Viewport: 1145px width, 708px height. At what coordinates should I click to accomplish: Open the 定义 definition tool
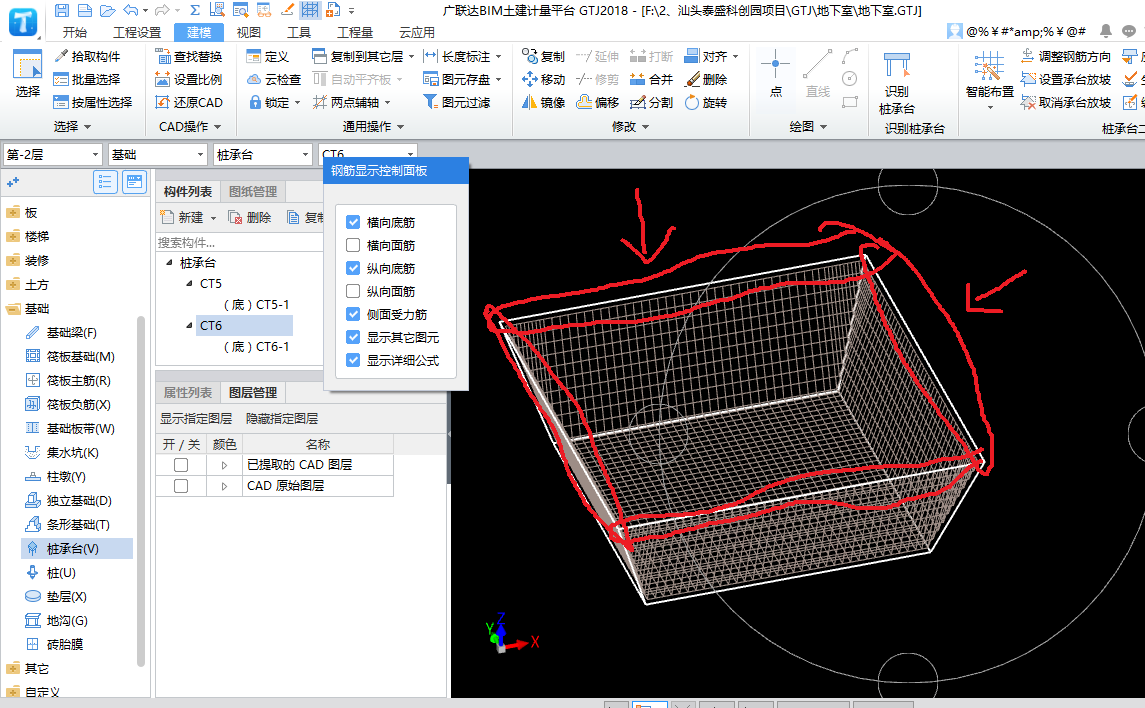click(267, 56)
